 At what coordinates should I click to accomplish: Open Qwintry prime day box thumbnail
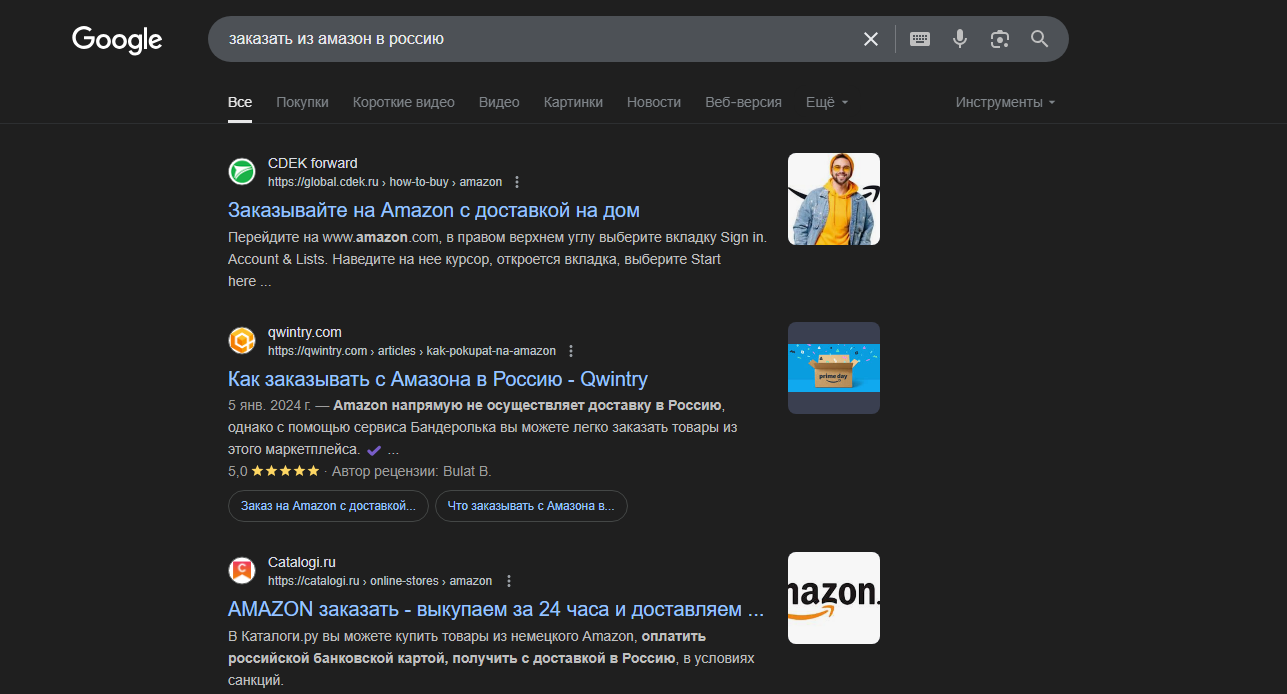834,368
